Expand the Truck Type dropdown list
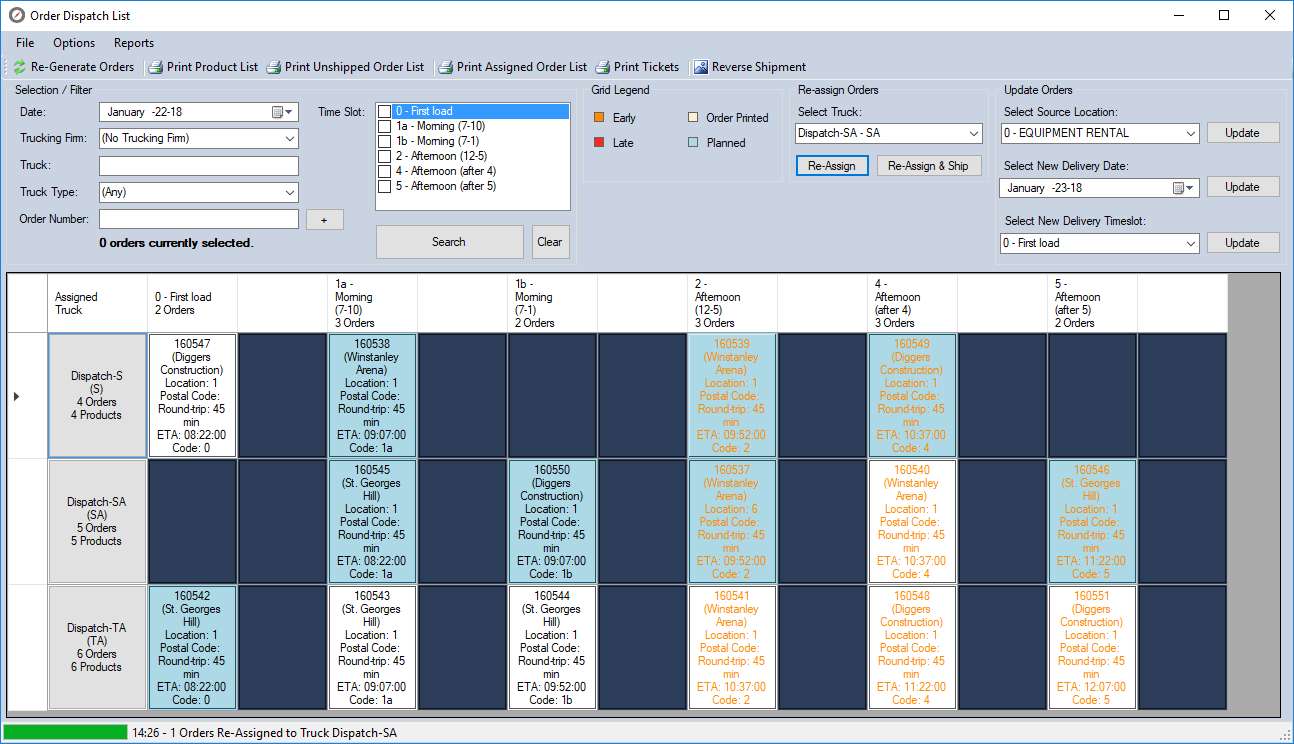This screenshot has width=1294, height=744. 290,192
